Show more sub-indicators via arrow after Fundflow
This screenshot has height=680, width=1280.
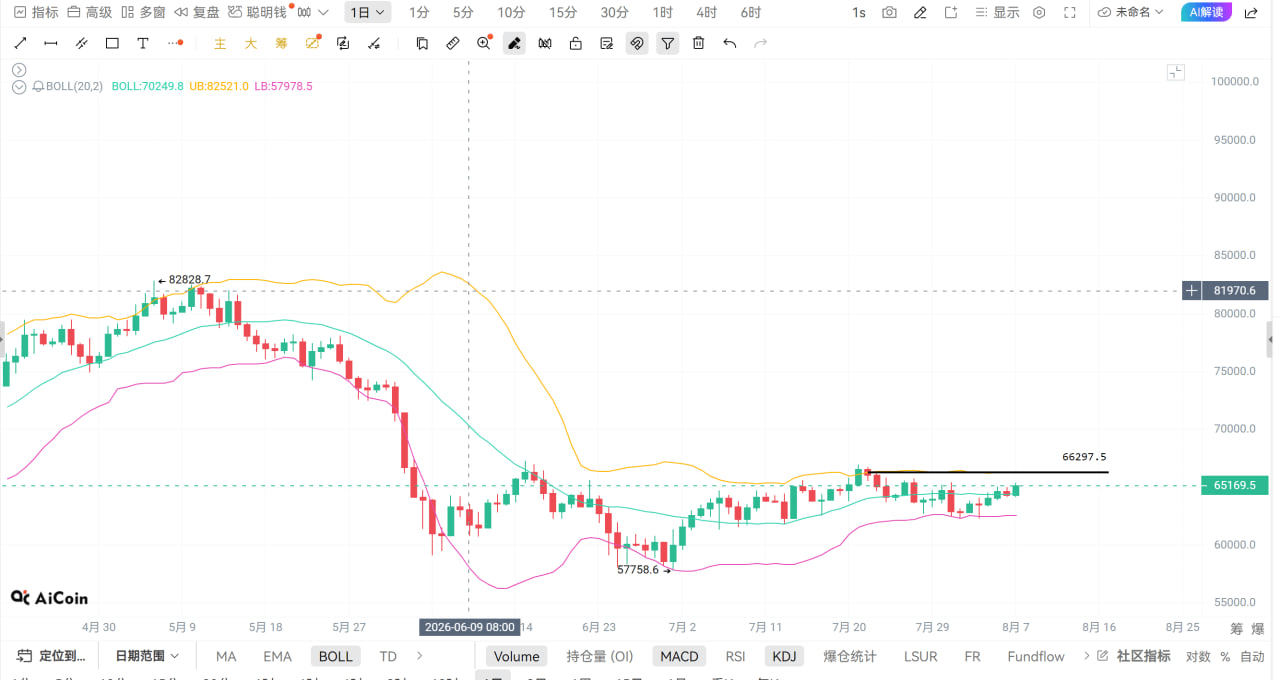1086,656
